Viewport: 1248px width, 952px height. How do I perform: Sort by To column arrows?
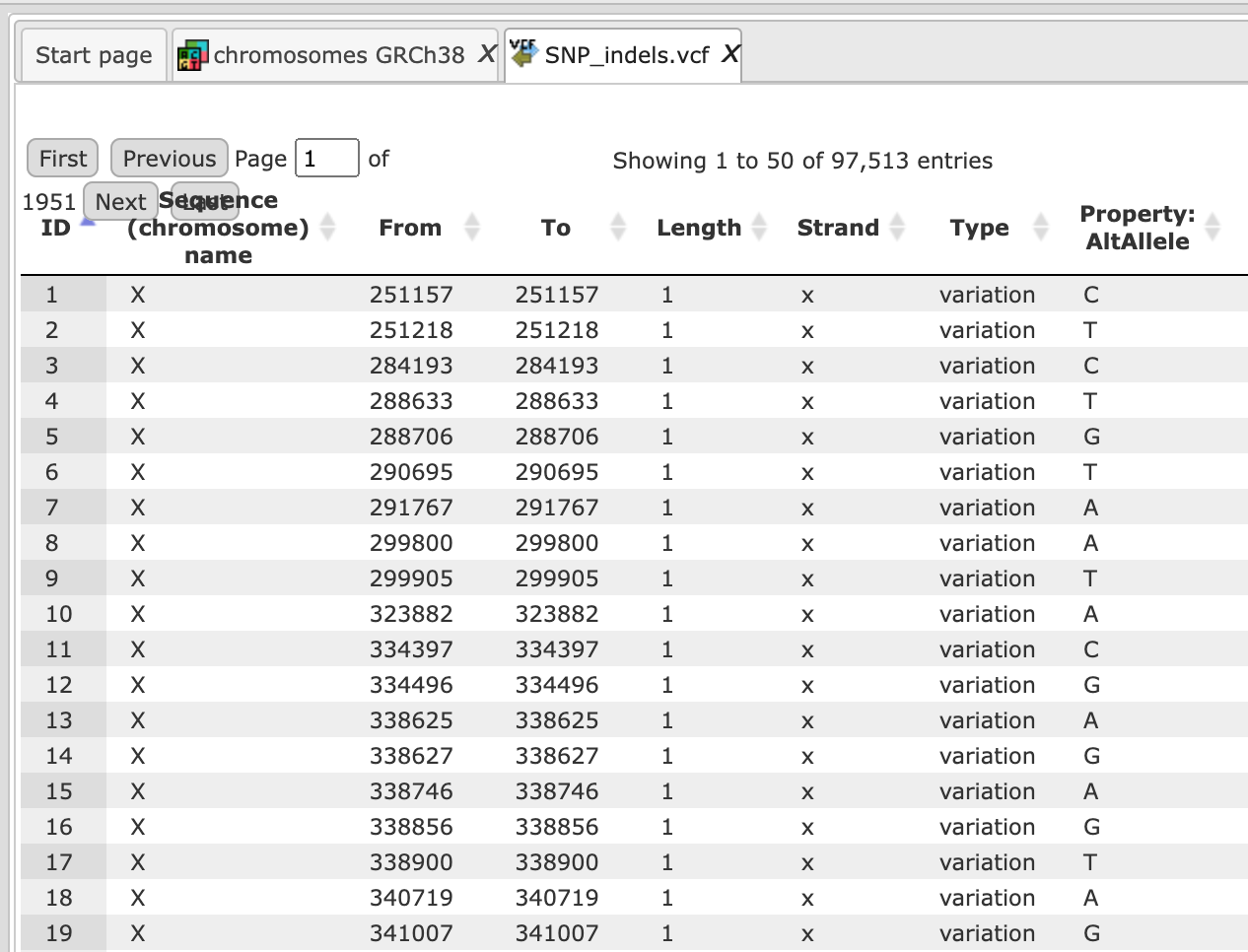[618, 227]
